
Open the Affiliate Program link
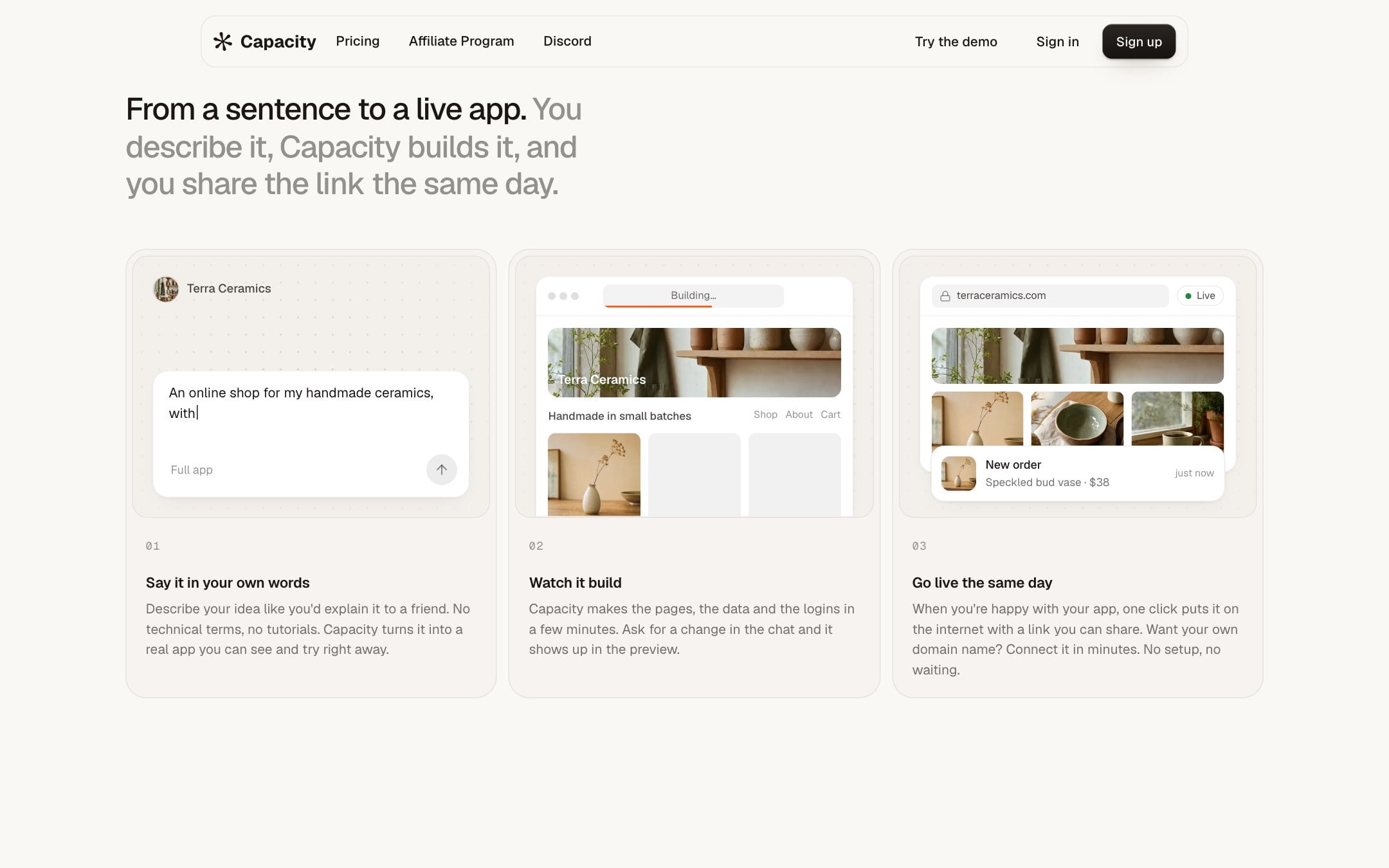(x=461, y=41)
